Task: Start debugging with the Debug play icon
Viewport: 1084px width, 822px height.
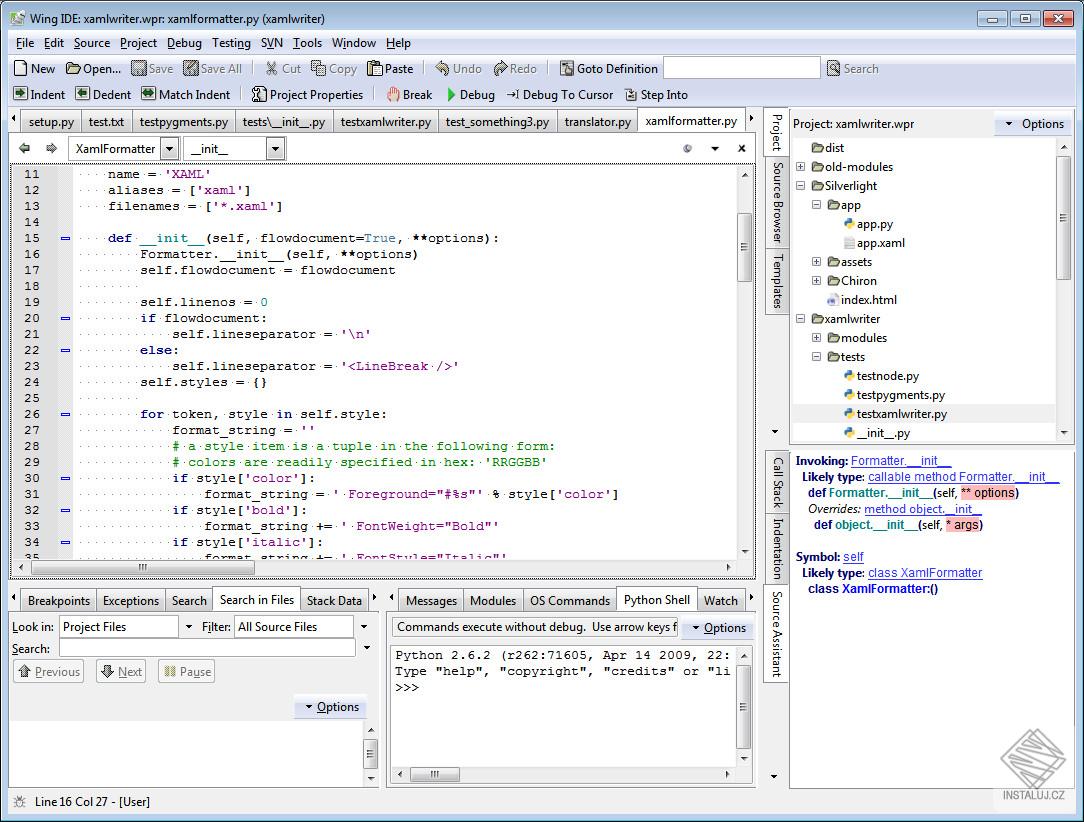Action: [452, 95]
